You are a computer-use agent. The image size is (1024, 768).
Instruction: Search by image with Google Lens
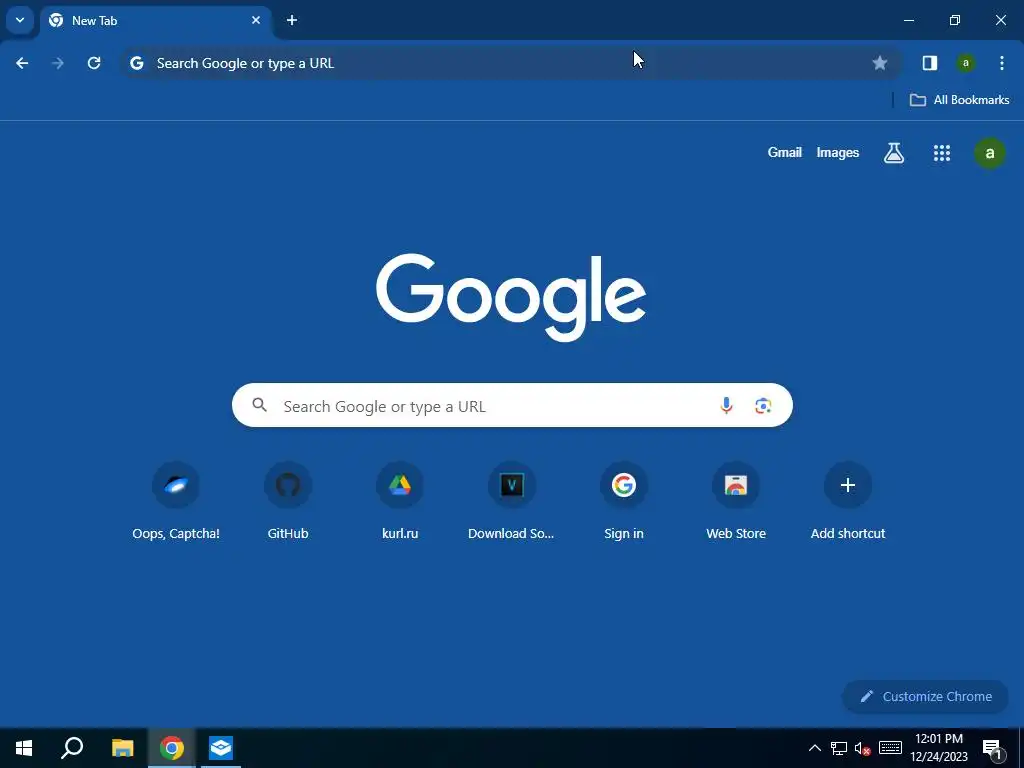[x=763, y=406]
